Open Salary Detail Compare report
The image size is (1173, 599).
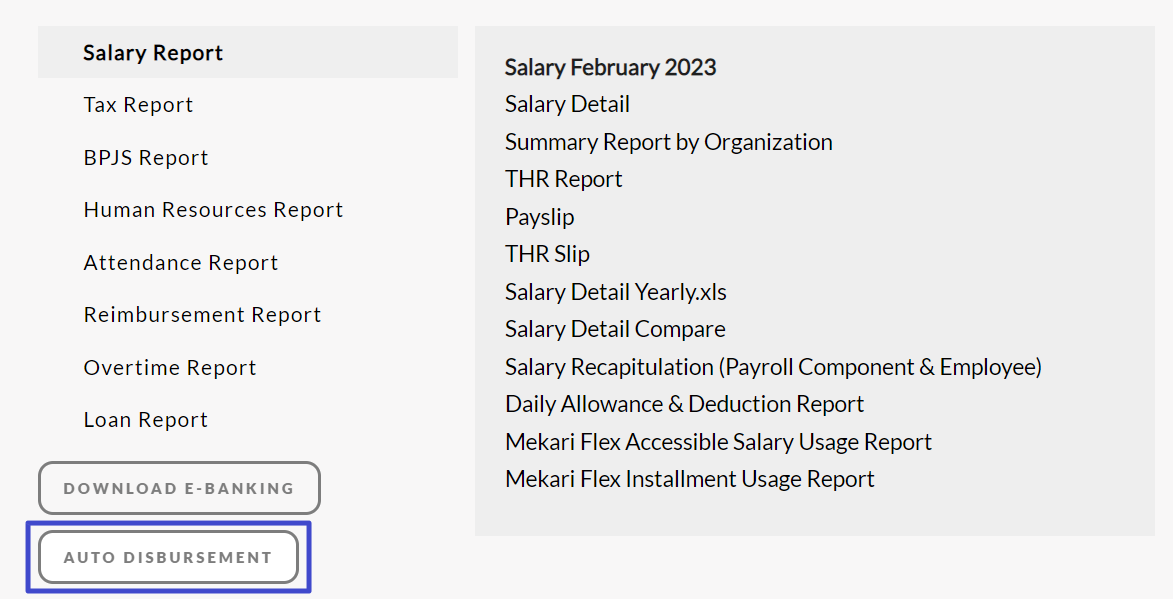(615, 329)
